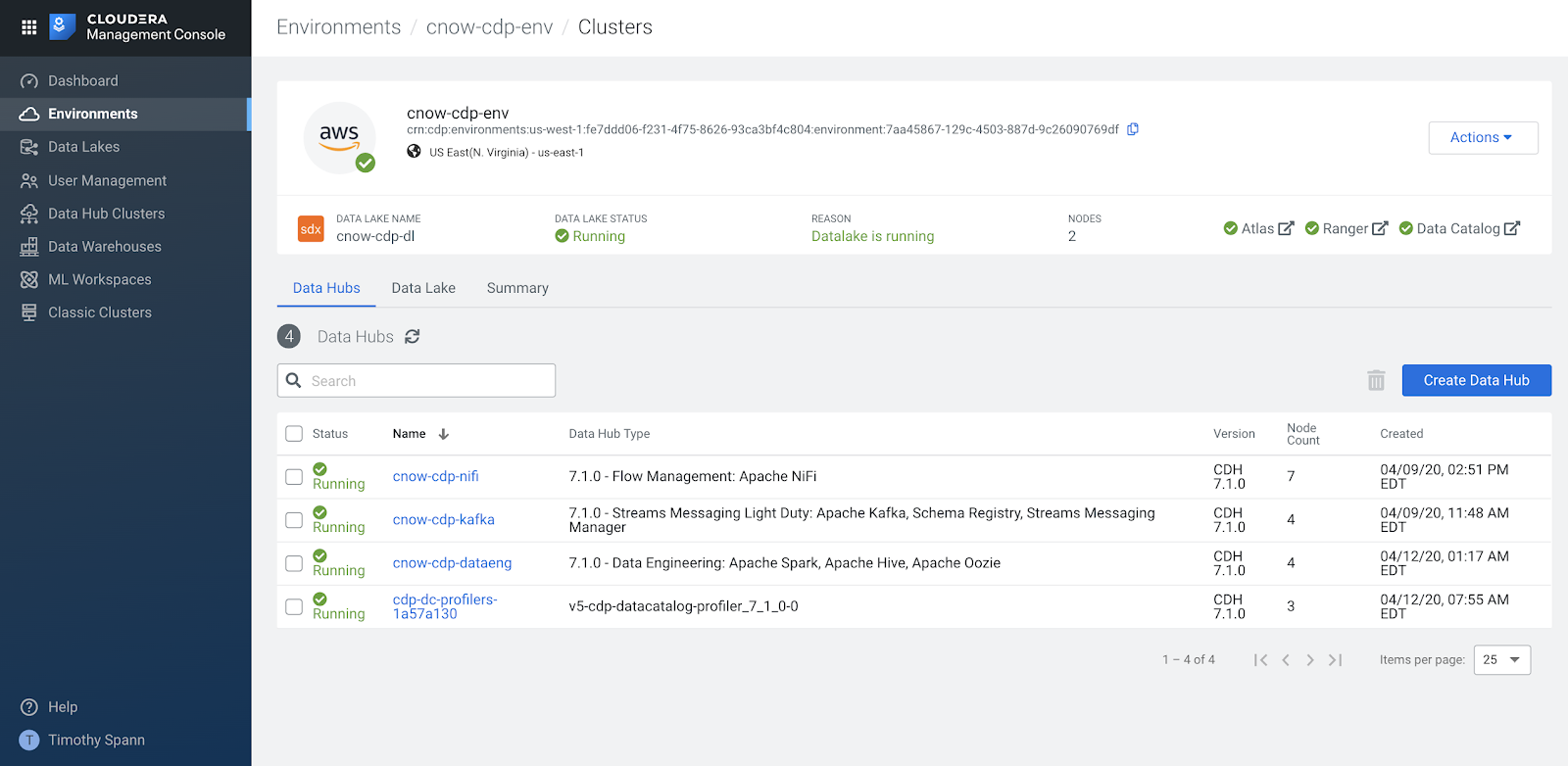Select the cdp-dc-profilers row checkbox
This screenshot has height=766, width=1568.
tap(294, 606)
